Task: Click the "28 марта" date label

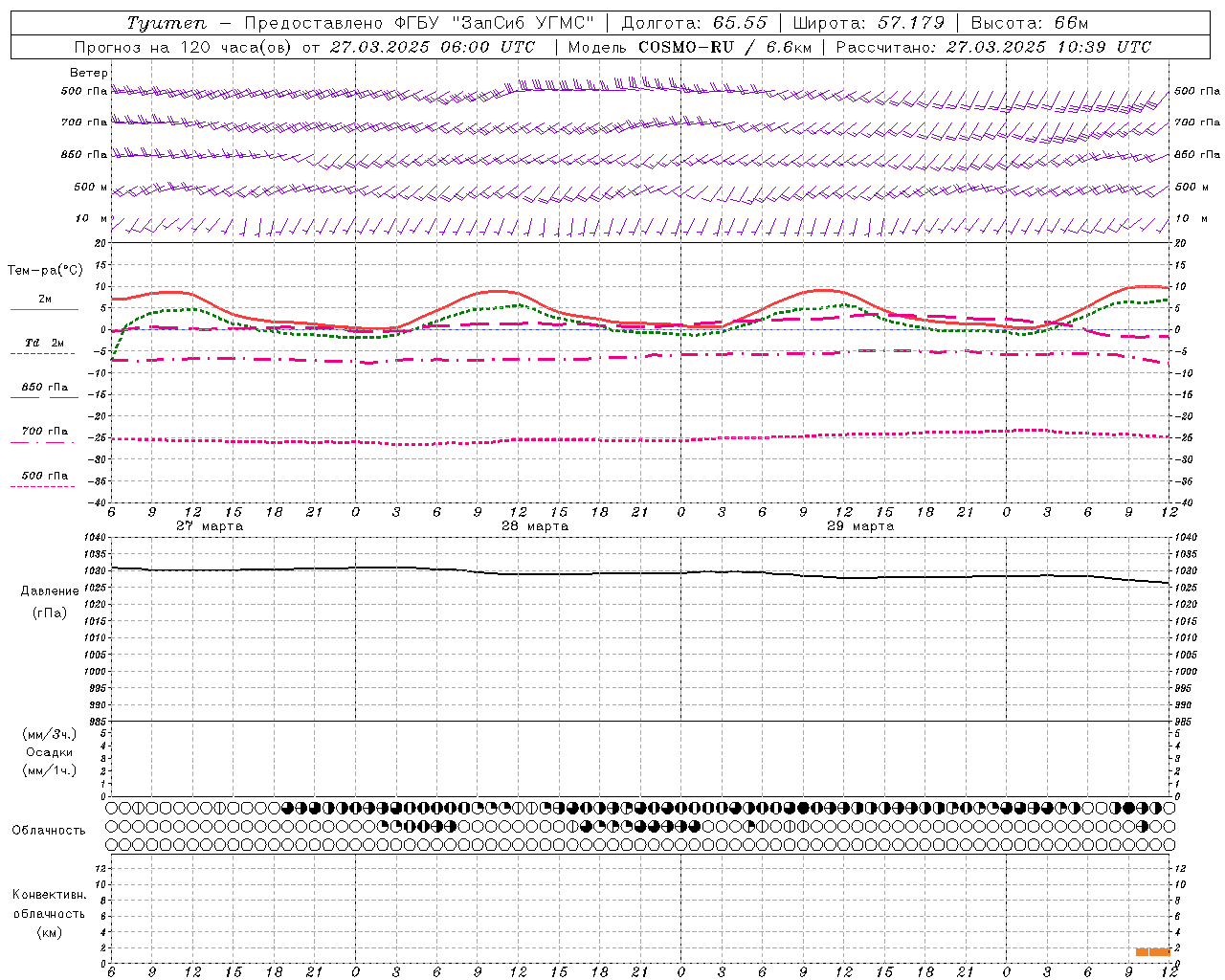Action: (x=535, y=526)
